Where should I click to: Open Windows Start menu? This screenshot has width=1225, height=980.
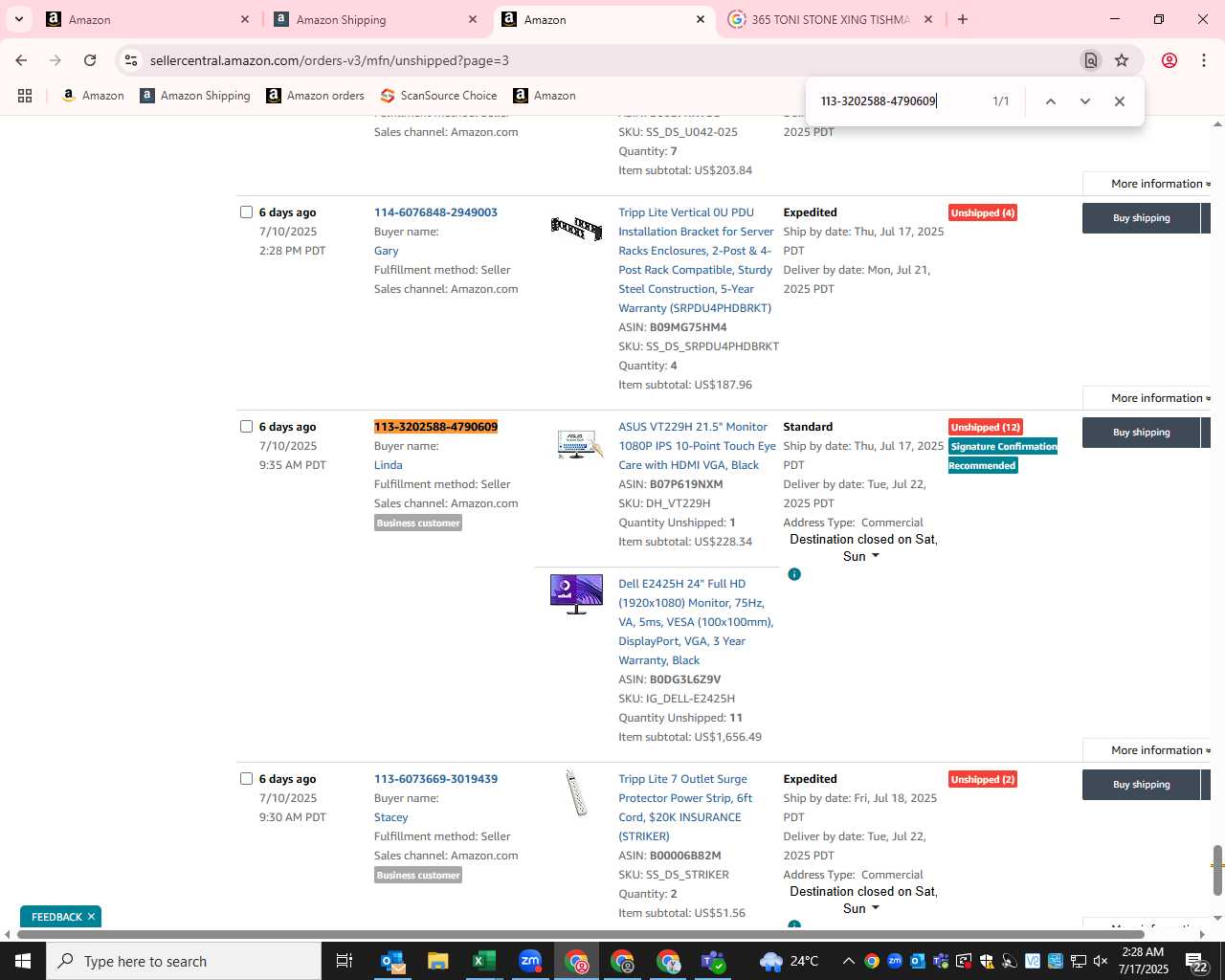(x=23, y=961)
